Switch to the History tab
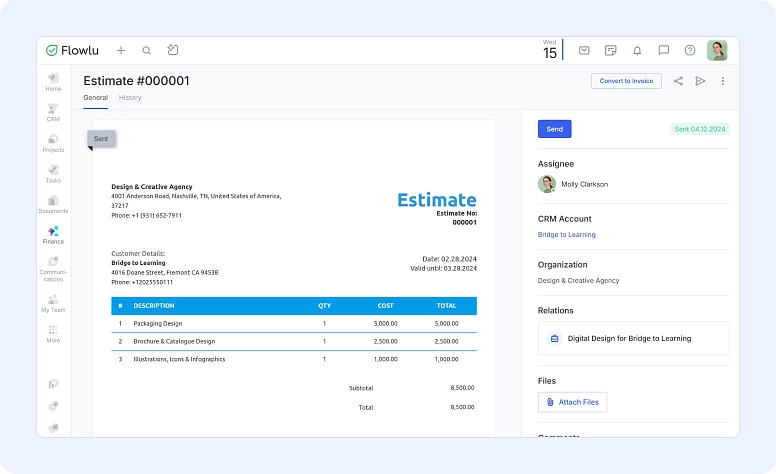This screenshot has width=776, height=474. point(130,98)
